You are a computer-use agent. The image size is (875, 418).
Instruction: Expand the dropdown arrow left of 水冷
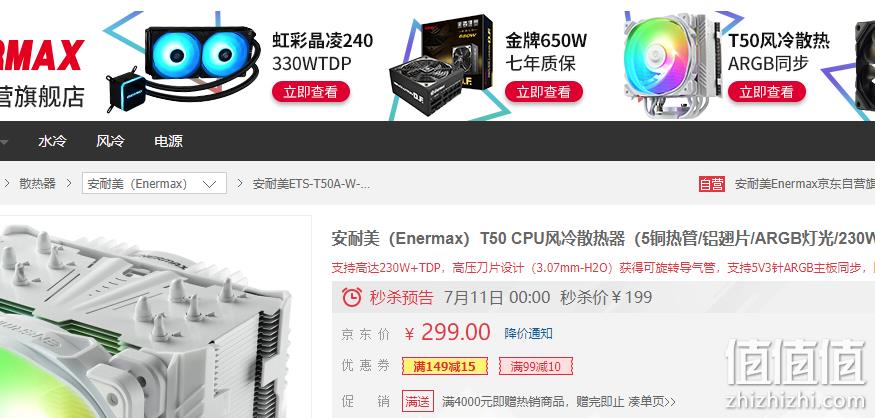point(3,142)
